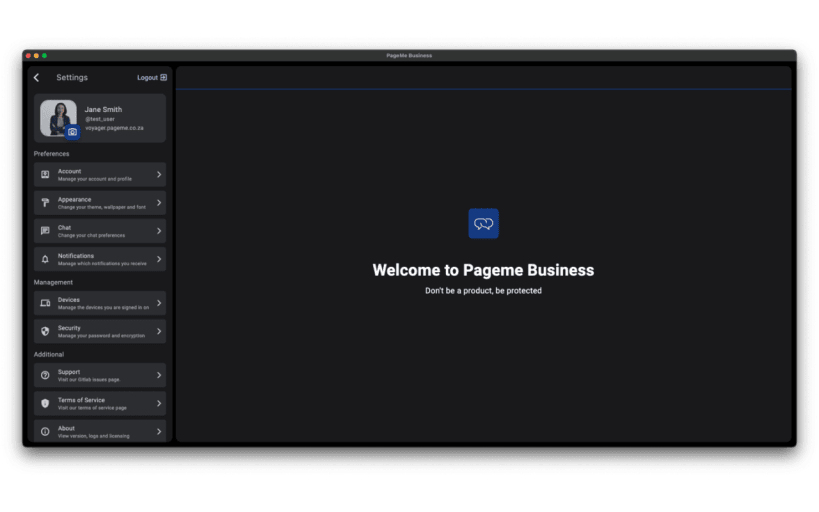Screen dimensions: 819x512
Task: Click the logout exit icon
Action: (163, 77)
